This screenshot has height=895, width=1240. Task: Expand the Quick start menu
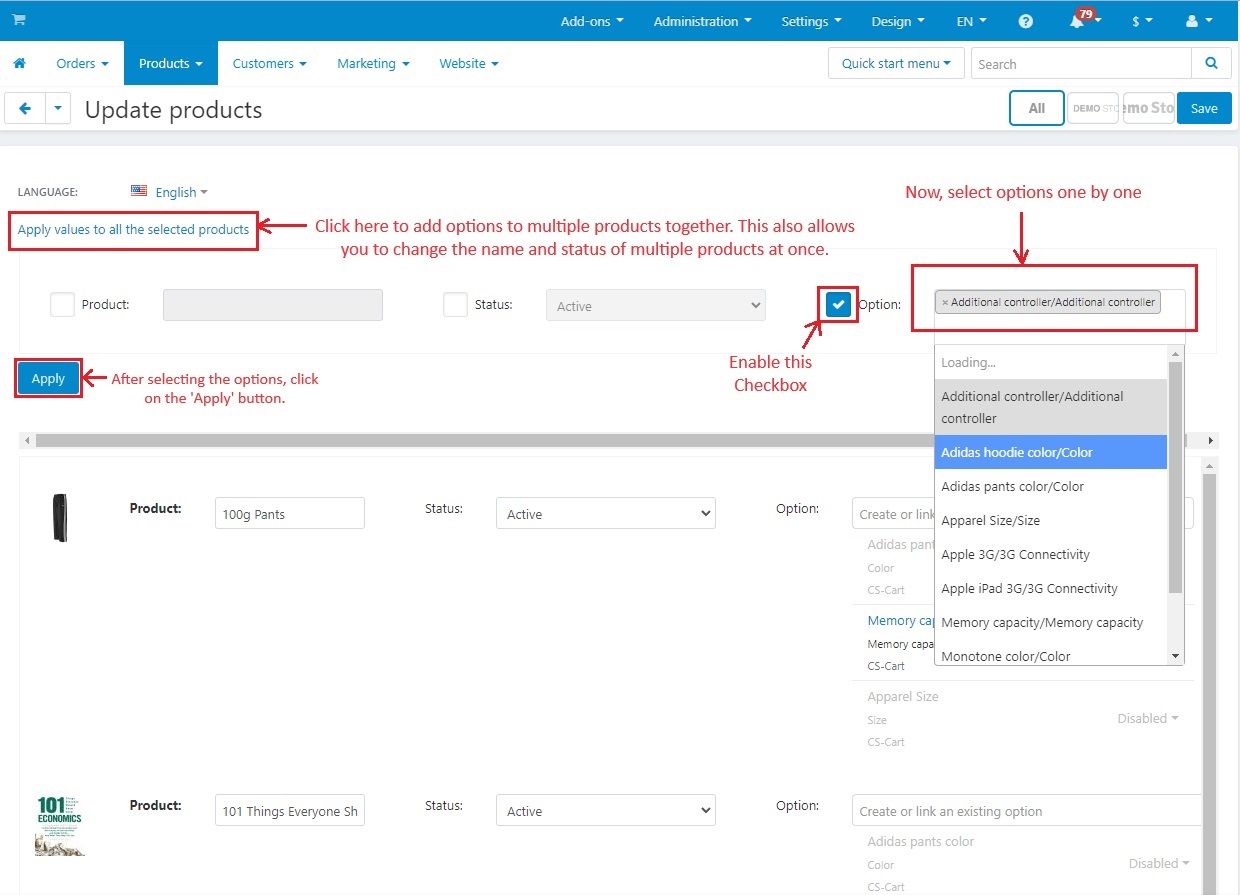[895, 63]
